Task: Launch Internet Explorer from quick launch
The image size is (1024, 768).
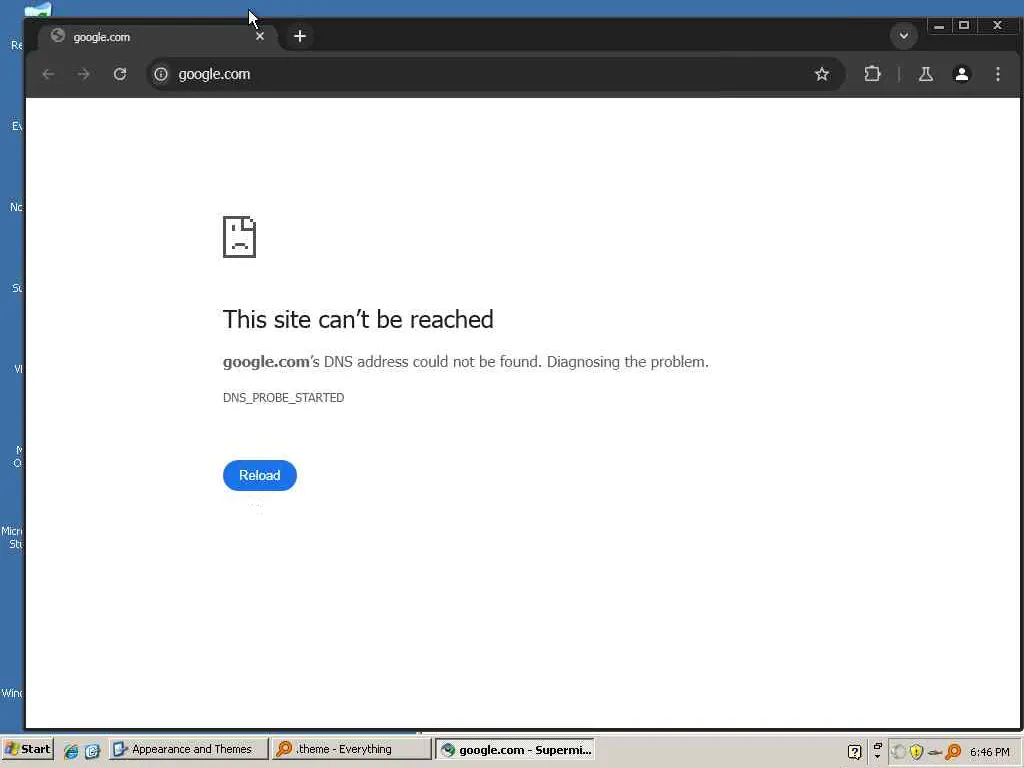Action: [x=71, y=750]
